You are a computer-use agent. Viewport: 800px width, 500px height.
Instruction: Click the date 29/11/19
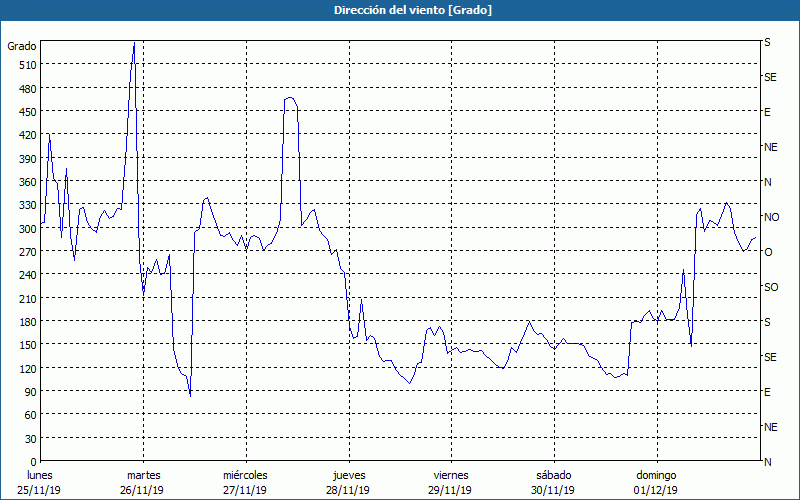click(450, 490)
